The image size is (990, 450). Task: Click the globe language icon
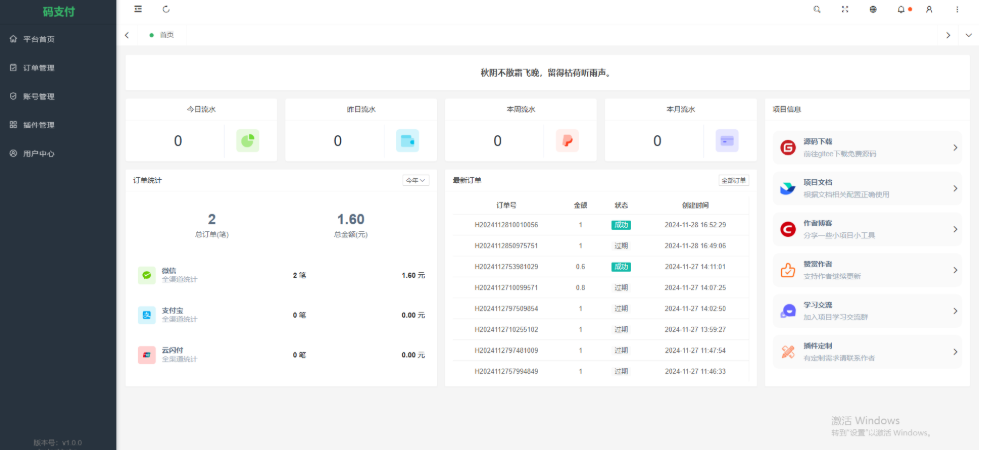coord(873,9)
